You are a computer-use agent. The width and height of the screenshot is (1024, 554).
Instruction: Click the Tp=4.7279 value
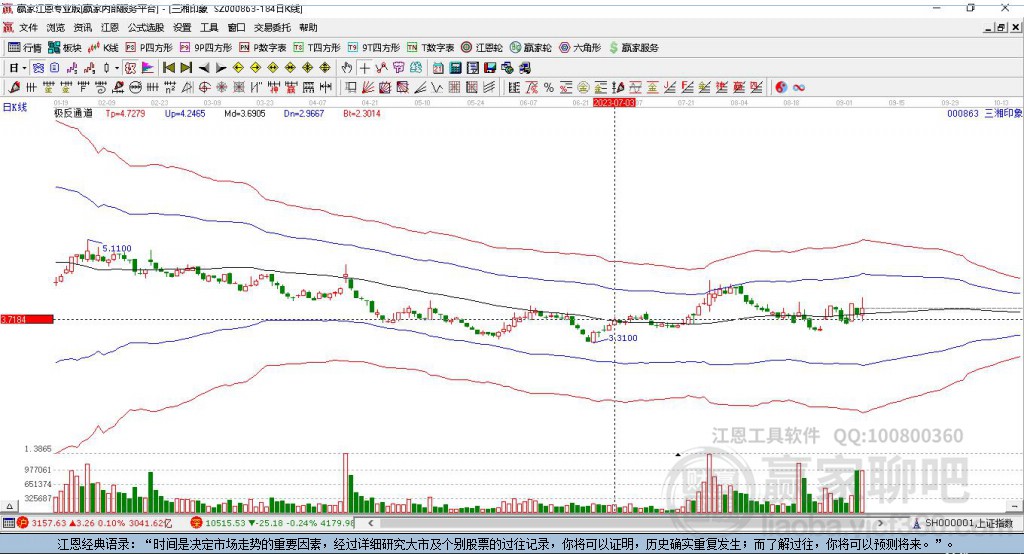[x=125, y=113]
